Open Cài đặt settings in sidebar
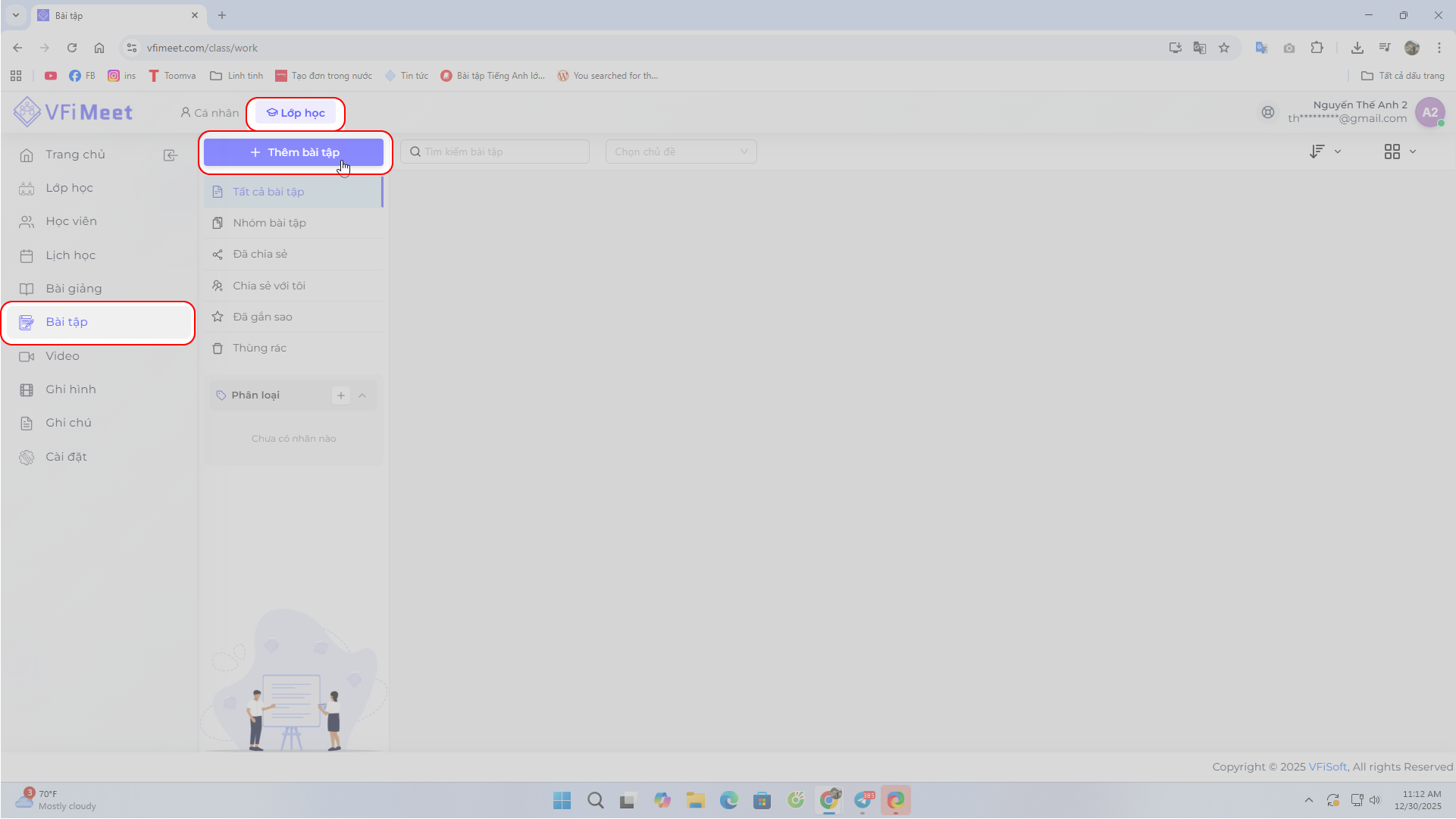Screen dimensions: 1456x819 66,457
